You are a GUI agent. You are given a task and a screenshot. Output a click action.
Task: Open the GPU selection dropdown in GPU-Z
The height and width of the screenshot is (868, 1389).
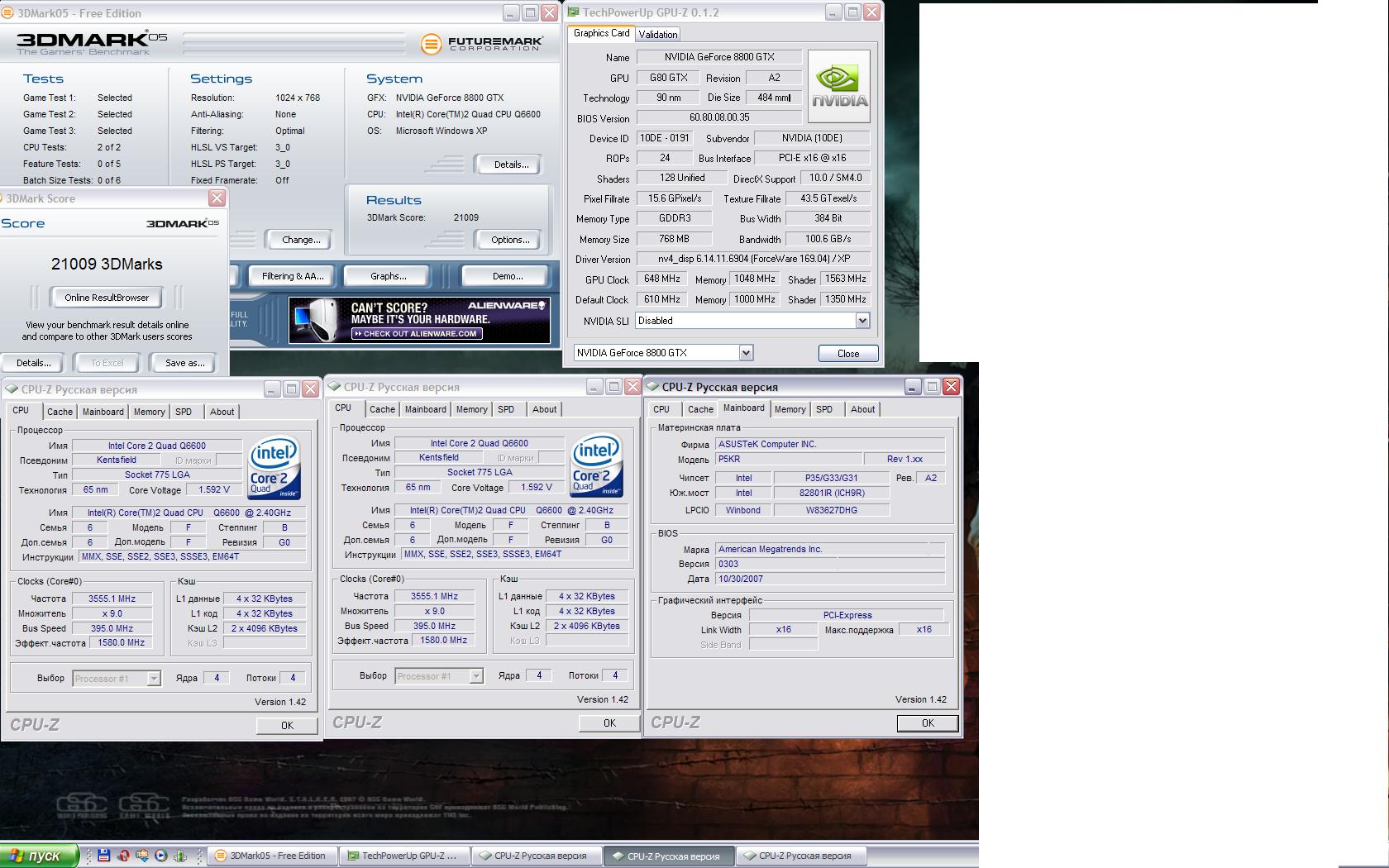pos(746,353)
